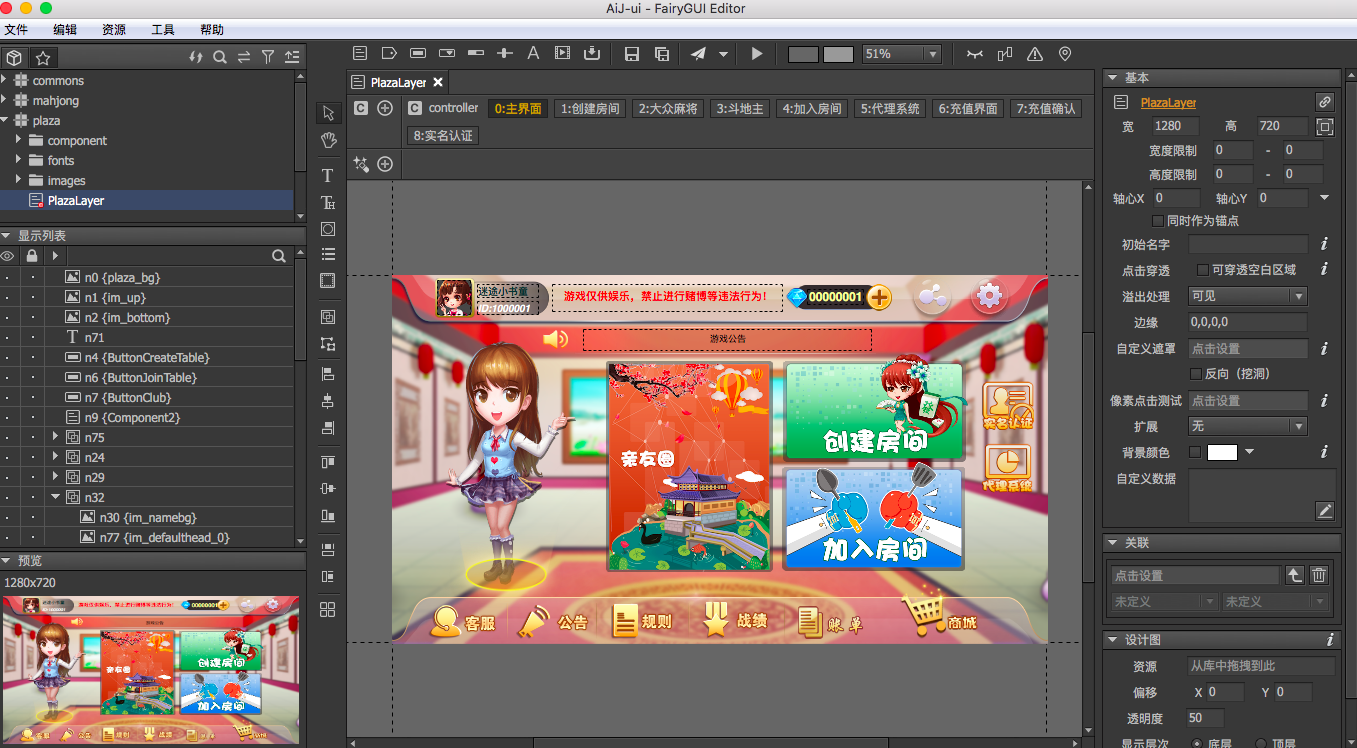The height and width of the screenshot is (748, 1357).
Task: Click the favorites star icon in library panel
Action: [43, 57]
